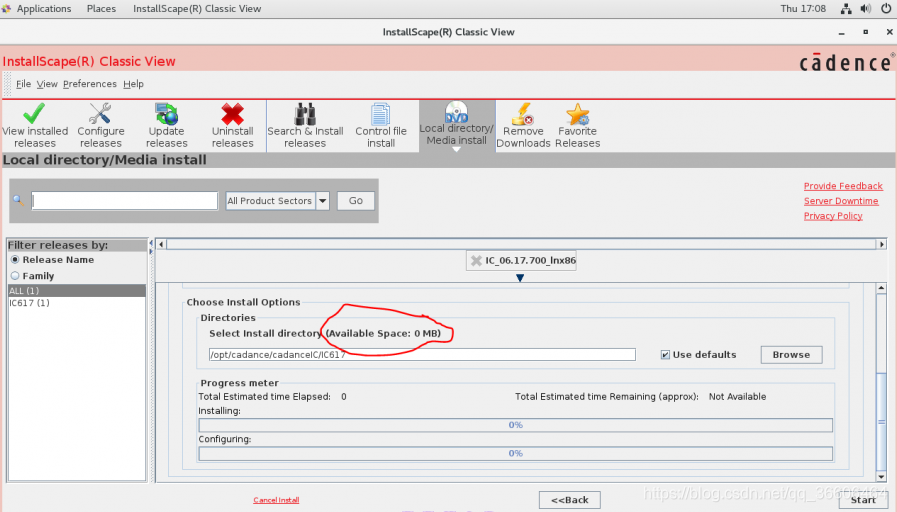Click the Provide Feedback link
The width and height of the screenshot is (897, 512).
[843, 186]
